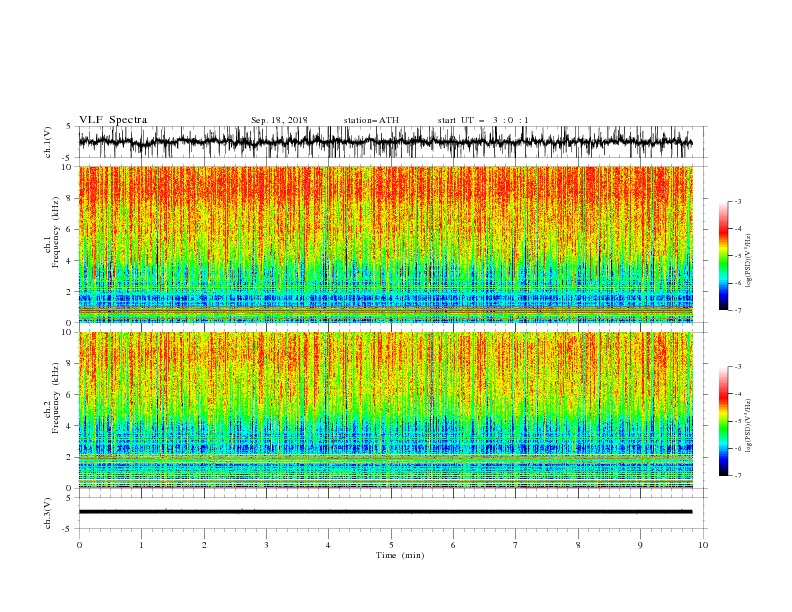792x612 pixels.
Task: Click the '4' kHz tick of ch.2 spectrogram
Action: [x=69, y=426]
